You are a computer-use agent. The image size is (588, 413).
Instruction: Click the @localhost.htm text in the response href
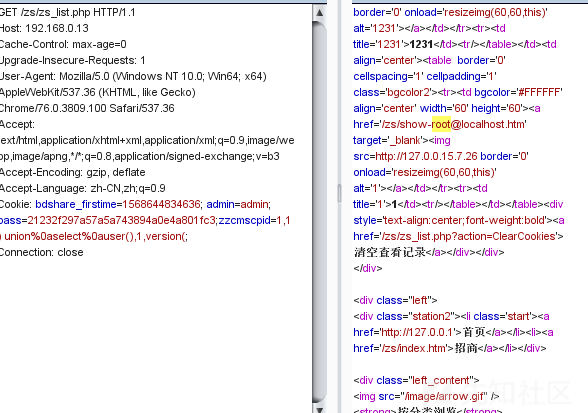pyautogui.click(x=489, y=124)
